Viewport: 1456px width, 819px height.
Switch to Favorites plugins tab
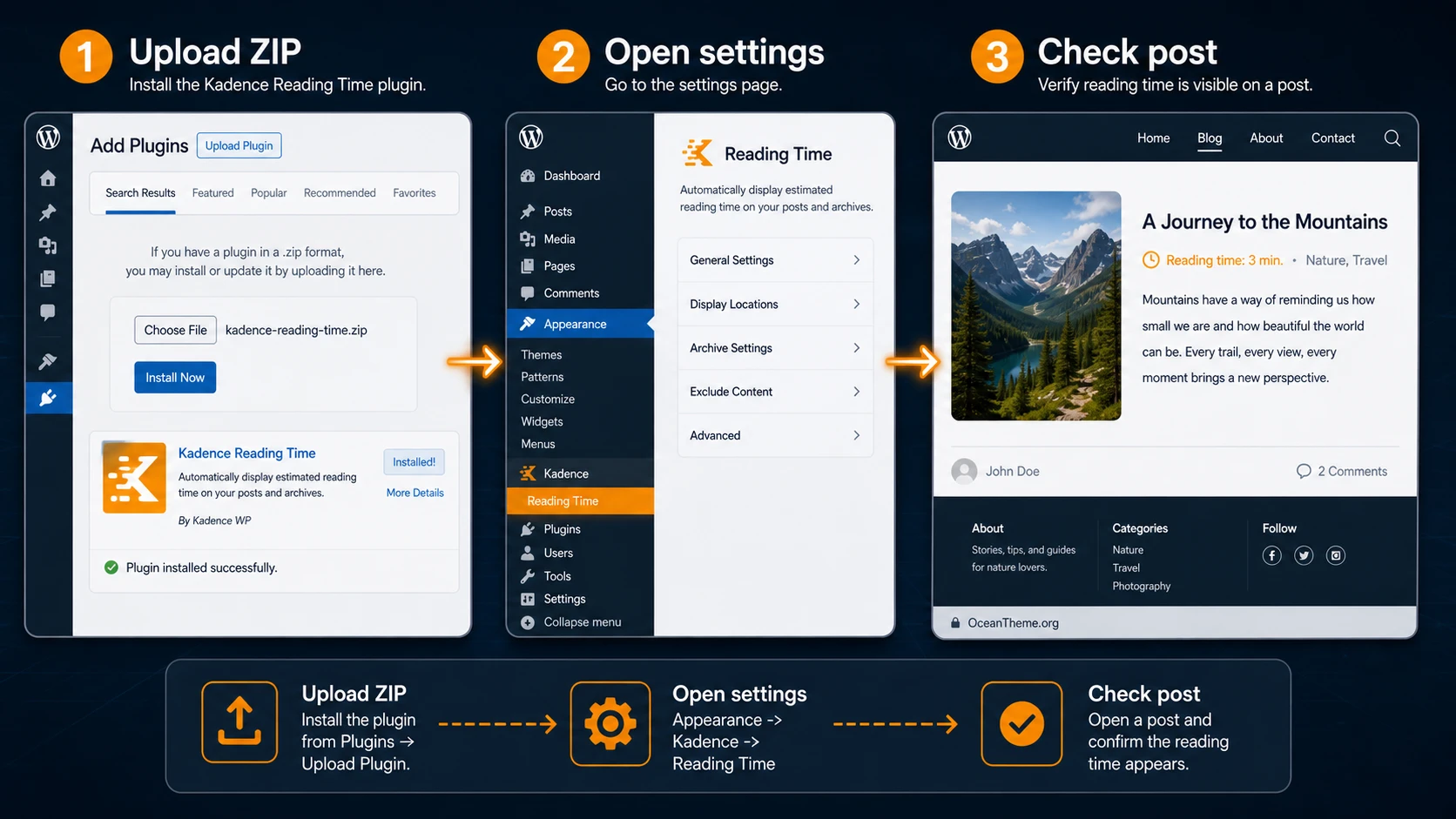point(415,193)
